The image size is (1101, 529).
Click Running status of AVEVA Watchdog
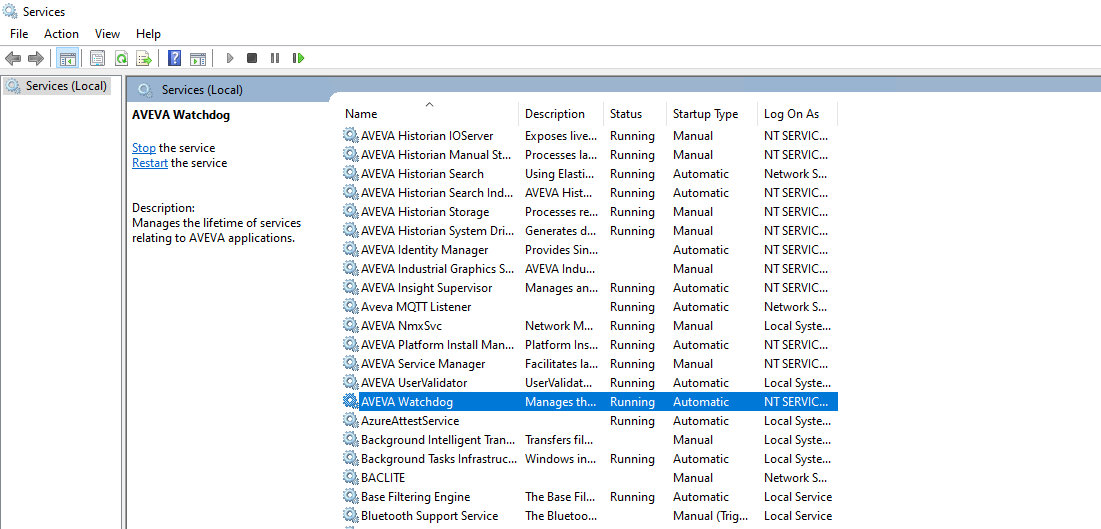coord(632,402)
